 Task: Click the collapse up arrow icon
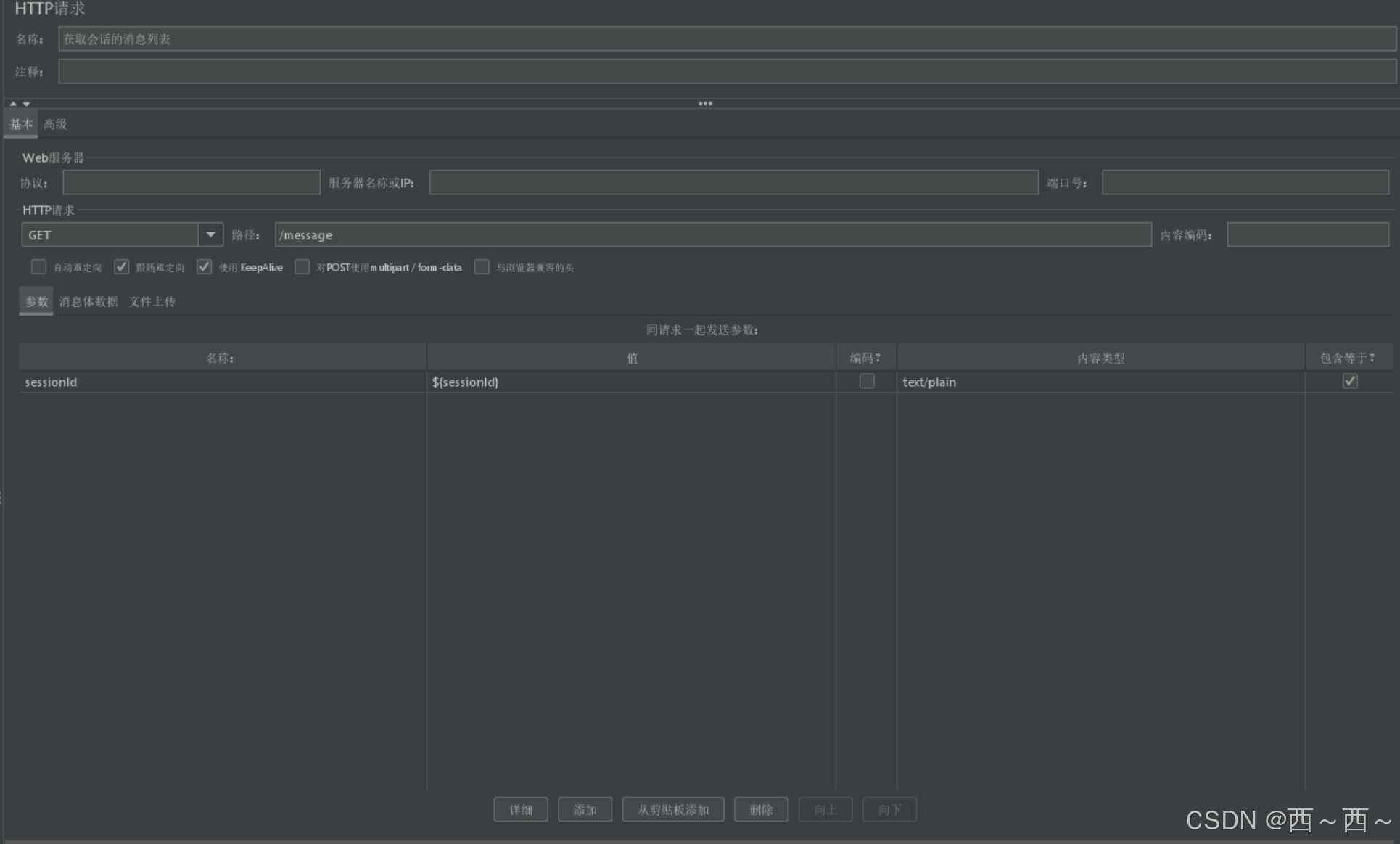[x=13, y=104]
